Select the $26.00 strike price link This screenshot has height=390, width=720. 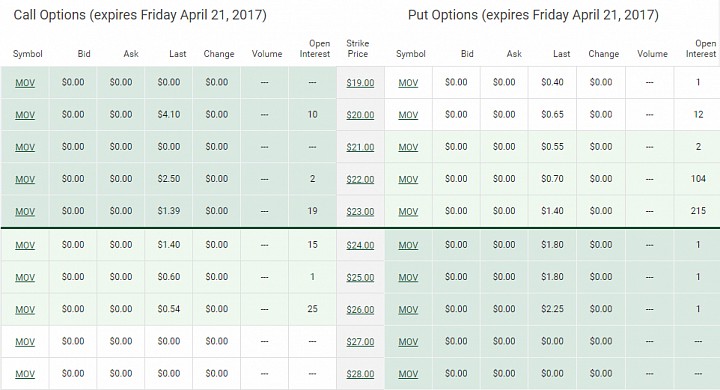360,310
